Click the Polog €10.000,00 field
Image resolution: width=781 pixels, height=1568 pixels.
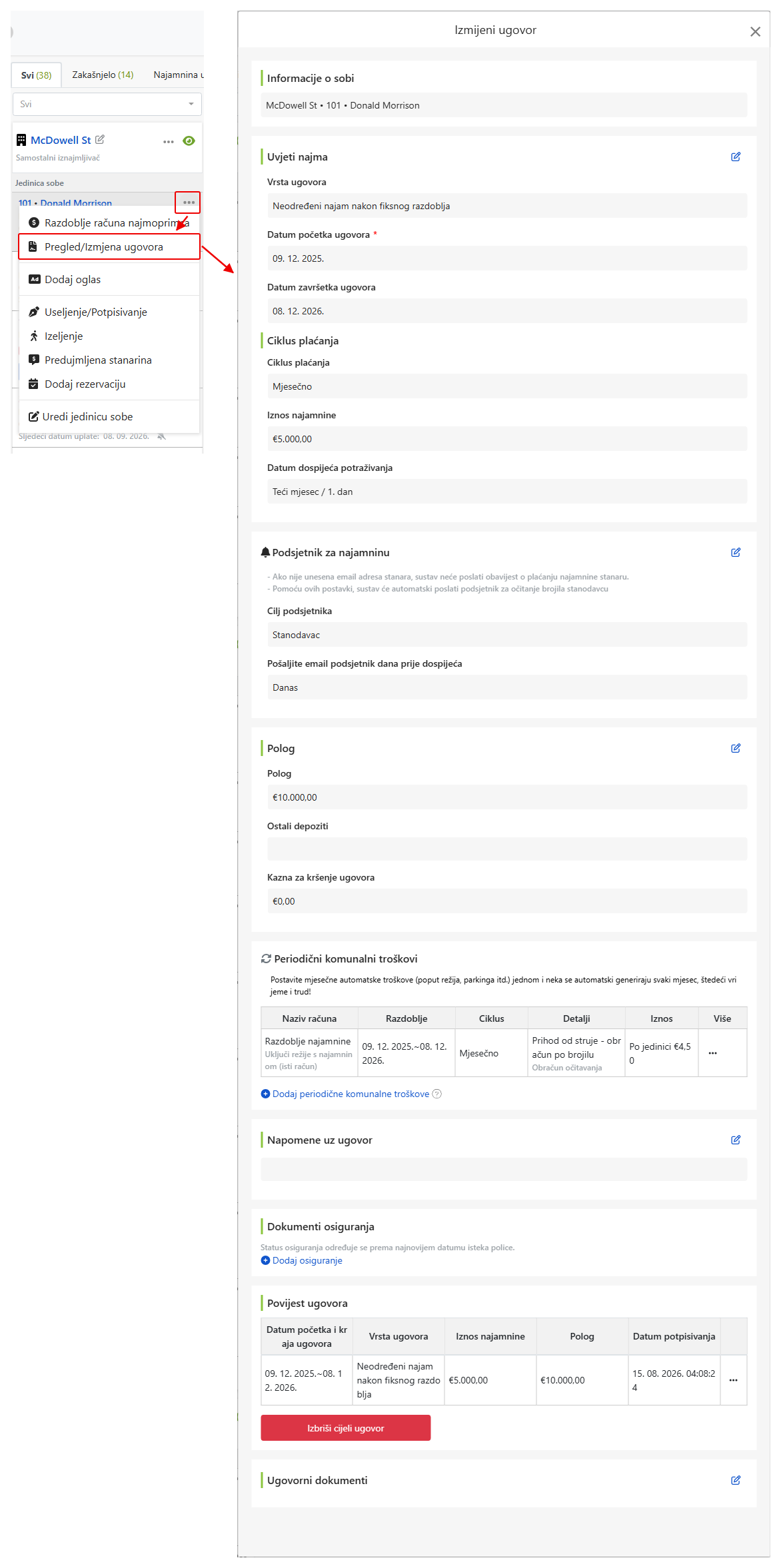[x=507, y=797]
